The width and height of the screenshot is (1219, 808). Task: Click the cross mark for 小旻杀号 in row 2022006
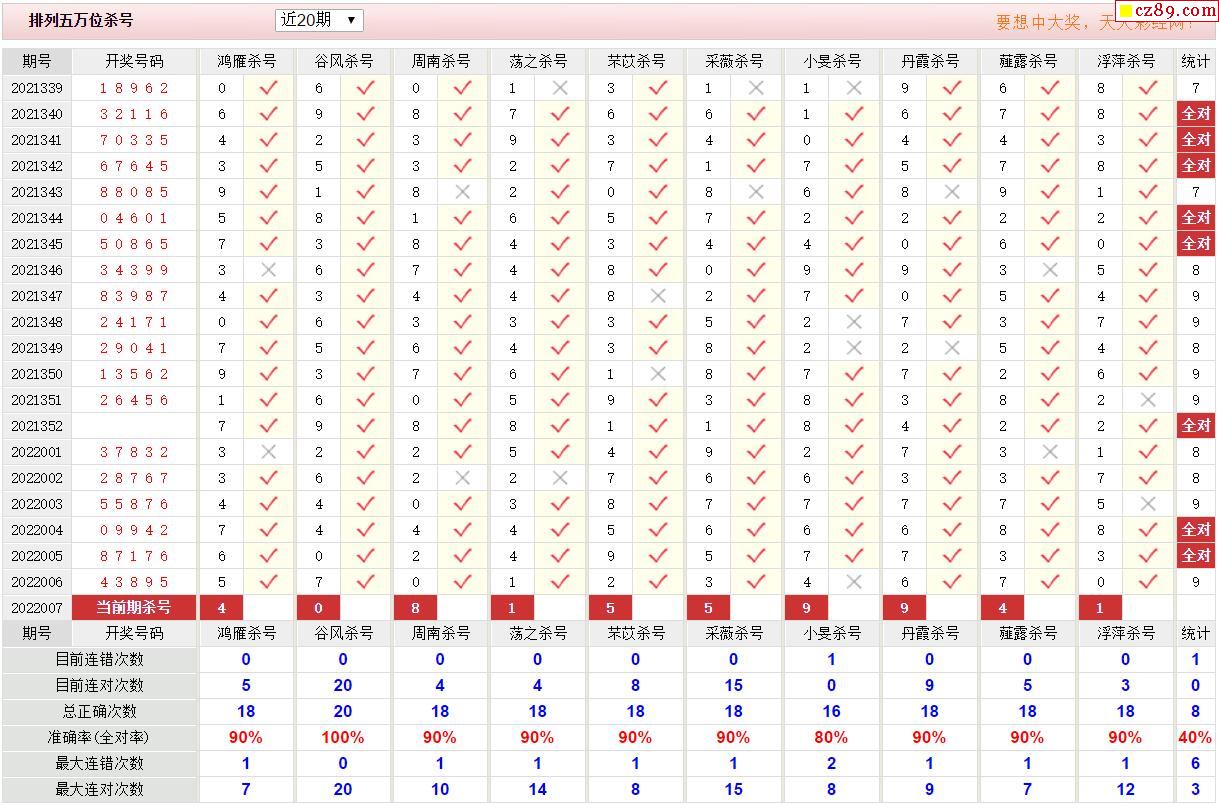(854, 582)
